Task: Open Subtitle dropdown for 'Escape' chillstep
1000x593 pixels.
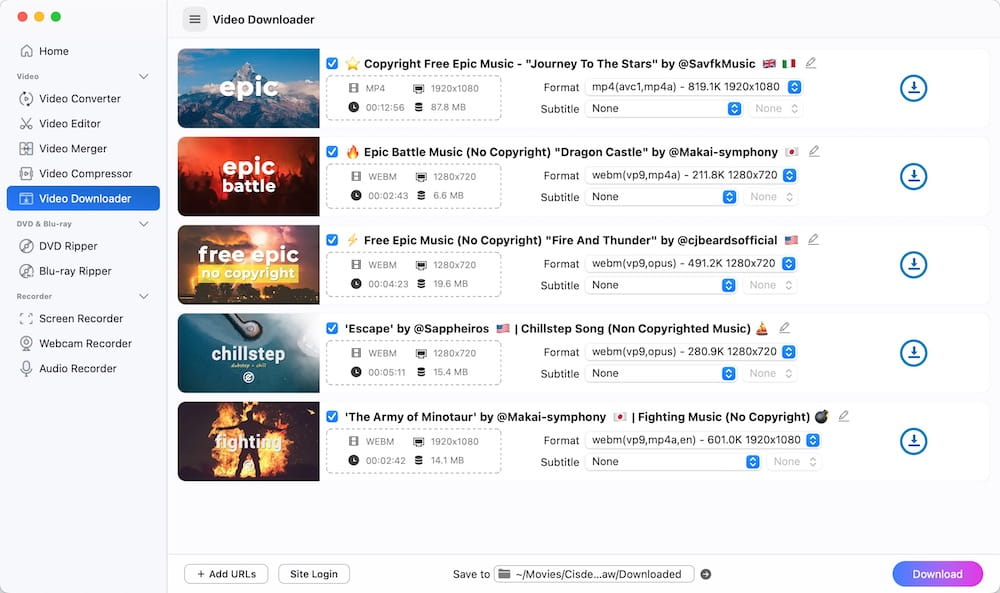Action: 660,374
